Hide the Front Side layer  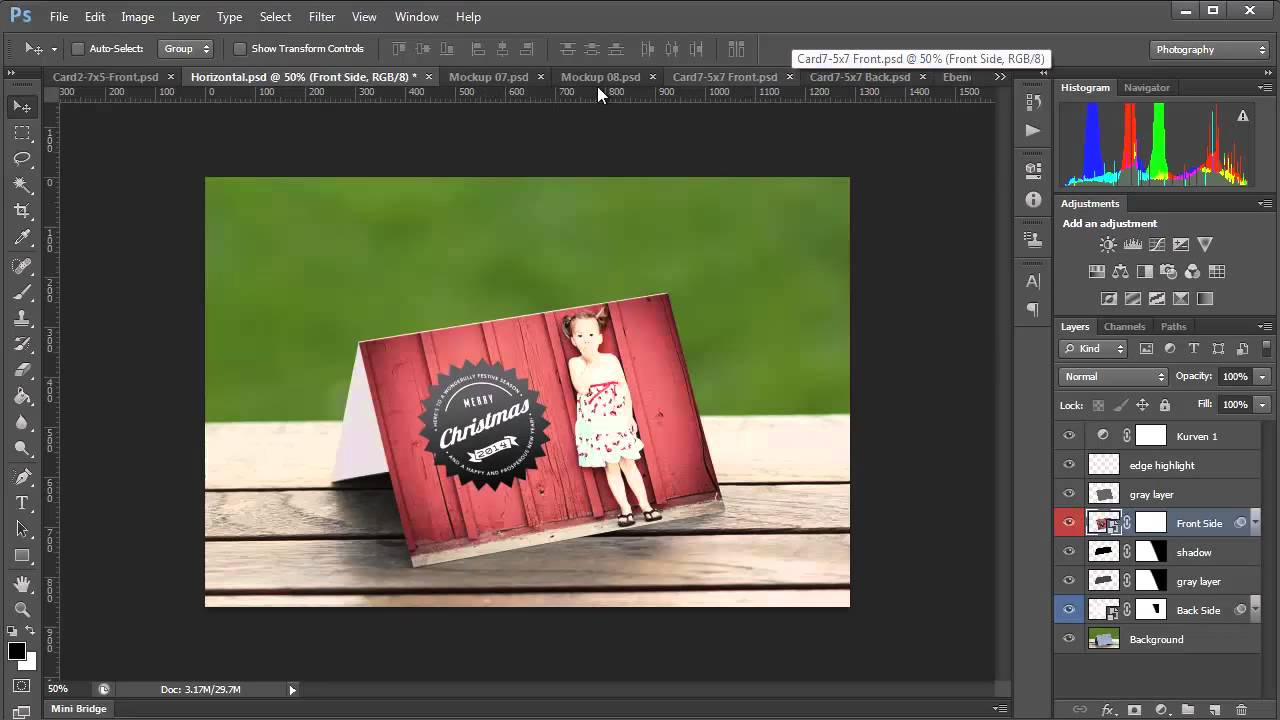pos(1069,523)
